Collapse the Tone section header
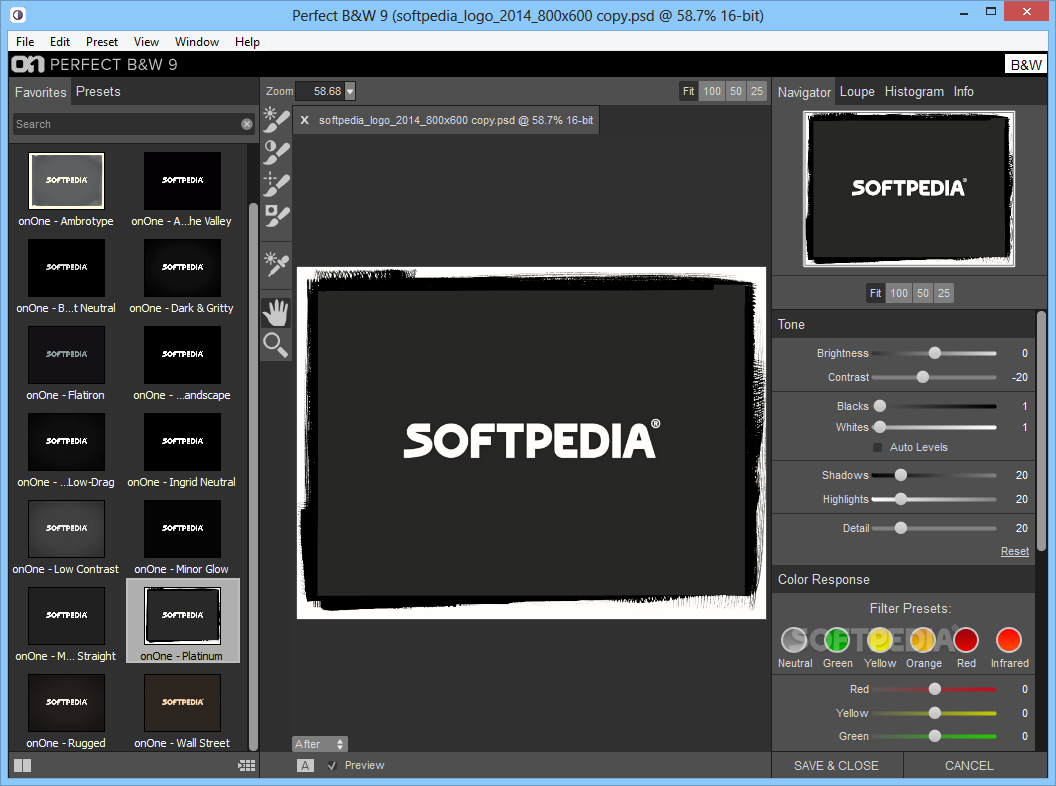 903,325
